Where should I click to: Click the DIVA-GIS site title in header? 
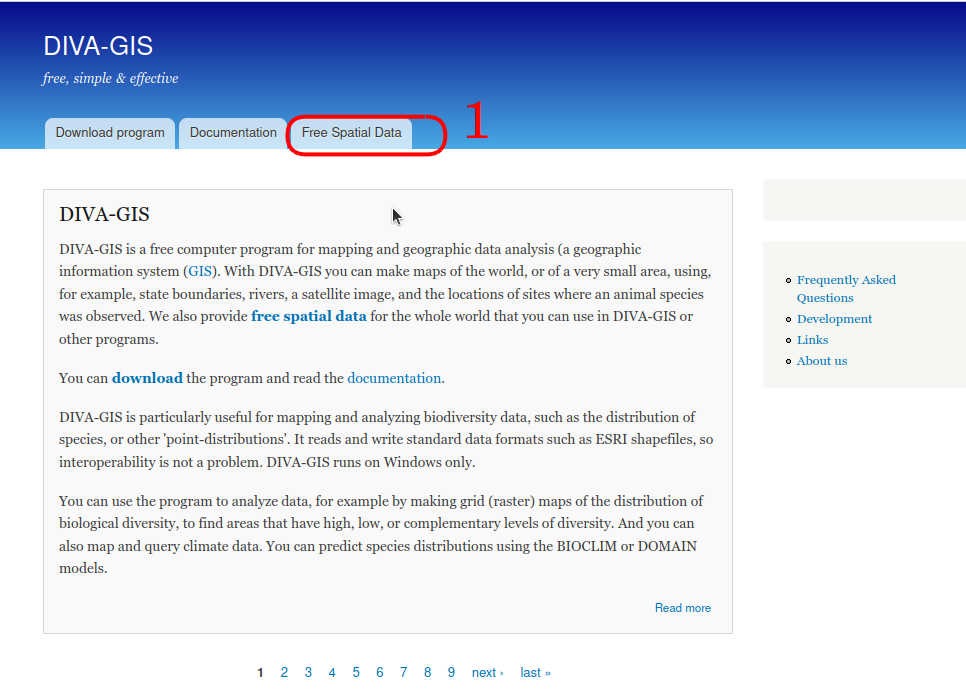(x=98, y=46)
